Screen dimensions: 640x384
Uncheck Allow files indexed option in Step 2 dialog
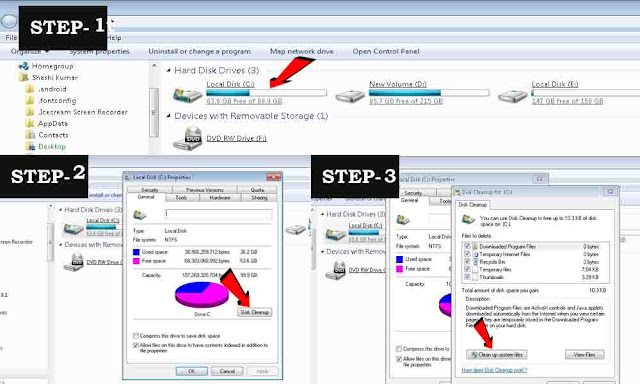136,345
